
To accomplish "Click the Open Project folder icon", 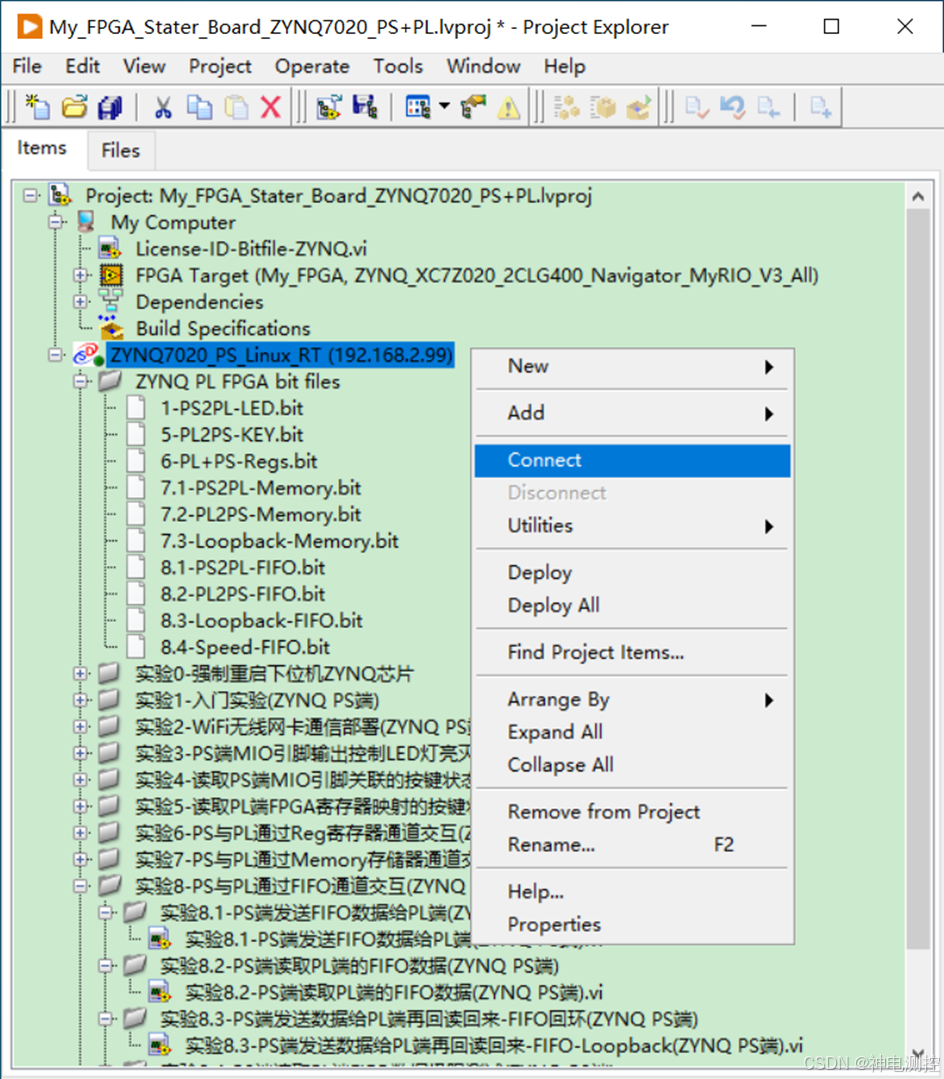I will (x=74, y=107).
